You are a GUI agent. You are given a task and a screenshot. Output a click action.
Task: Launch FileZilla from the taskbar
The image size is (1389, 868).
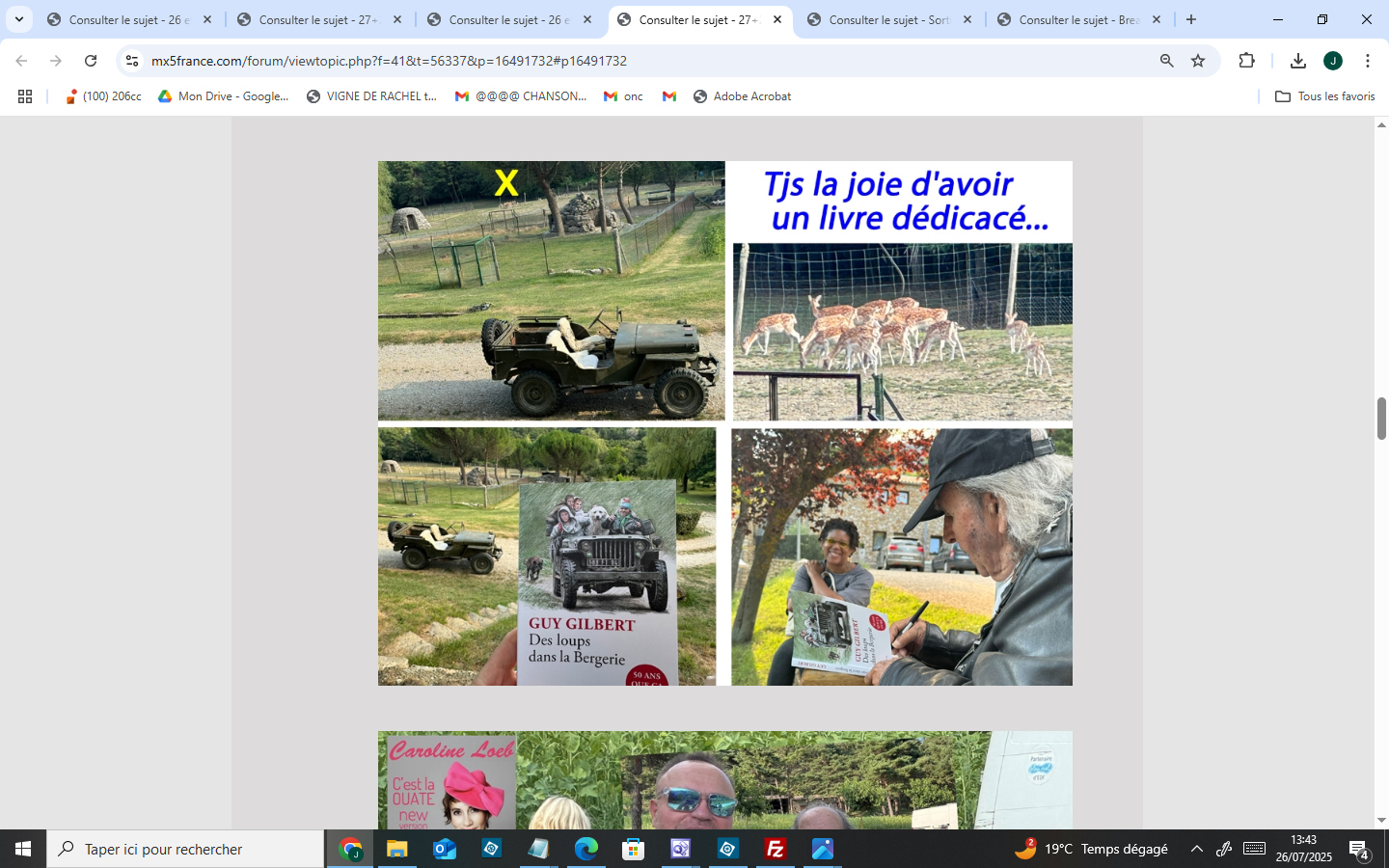775,849
